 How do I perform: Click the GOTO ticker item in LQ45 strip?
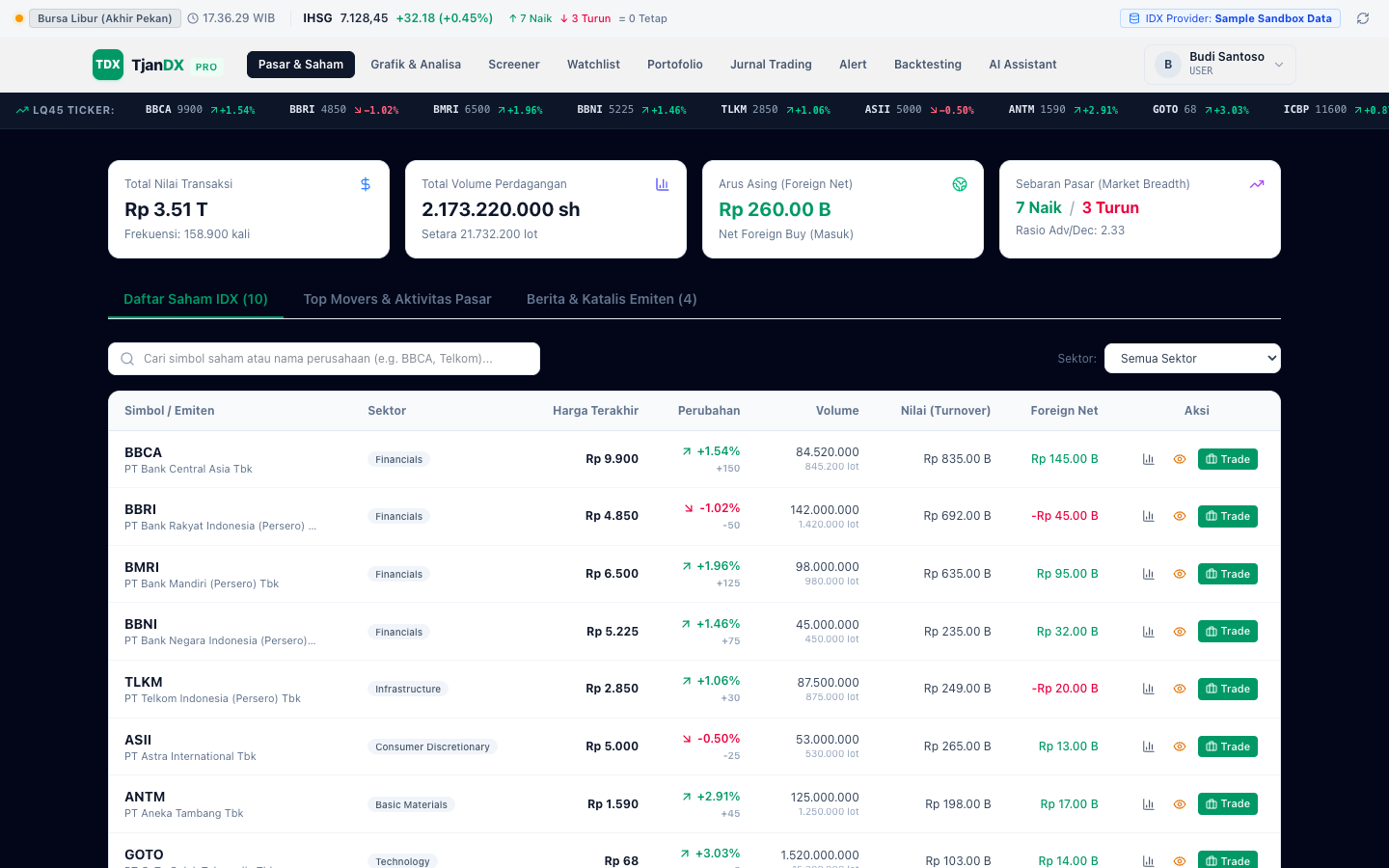click(1201, 110)
